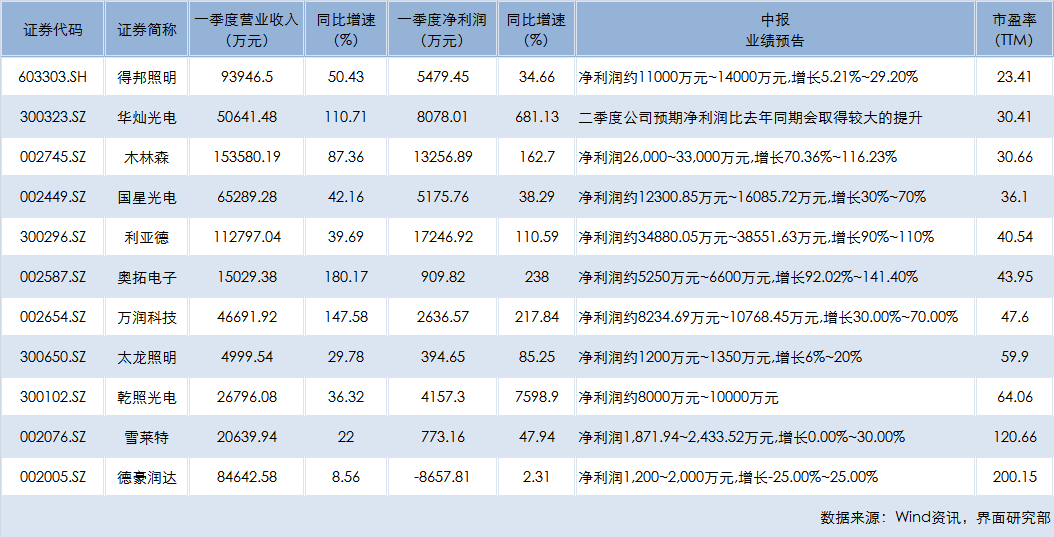The height and width of the screenshot is (537, 1054).
Task: Select stock code 300323.SZ
Action: click(52, 117)
